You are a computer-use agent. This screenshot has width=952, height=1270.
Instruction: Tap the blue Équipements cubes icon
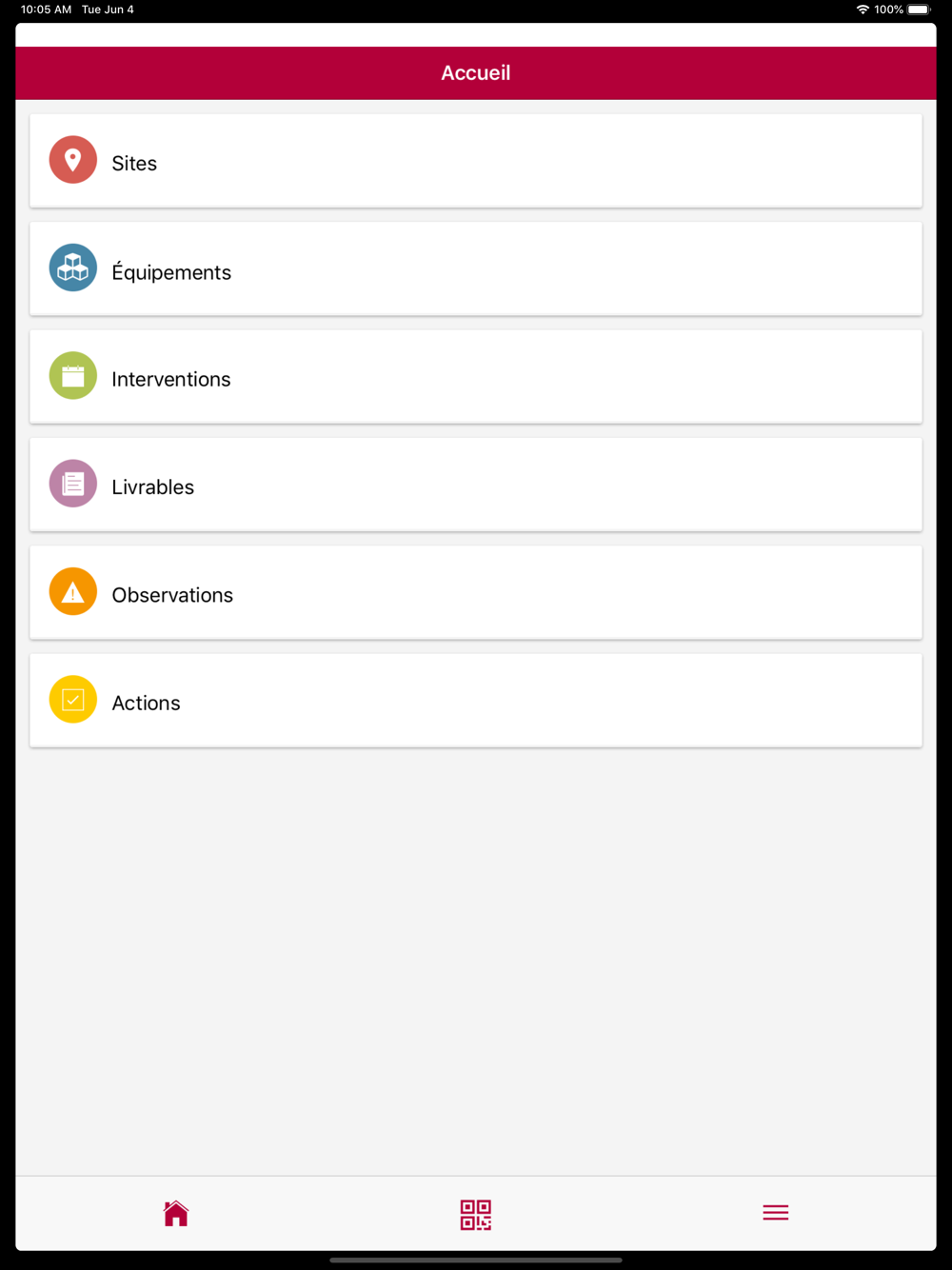[x=73, y=268]
